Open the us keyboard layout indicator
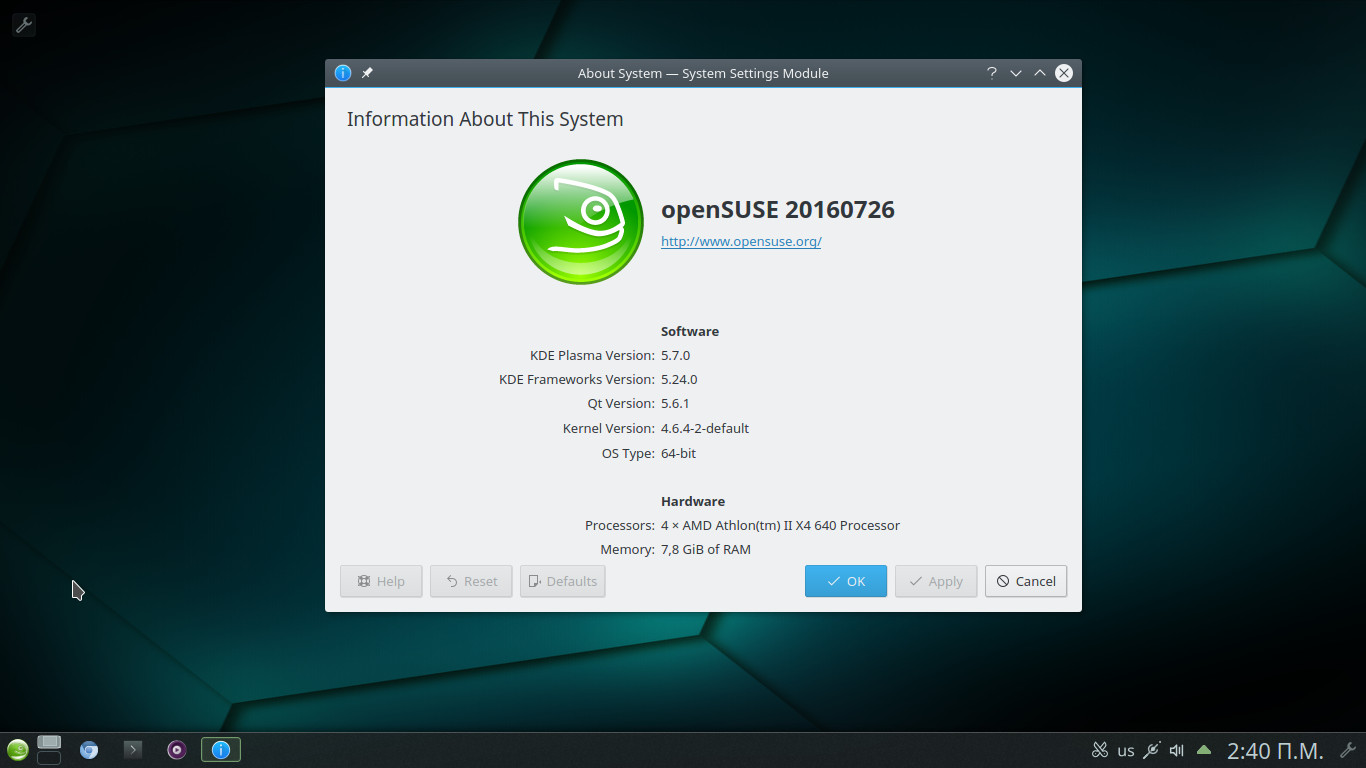This screenshot has height=768, width=1366. tap(1126, 751)
